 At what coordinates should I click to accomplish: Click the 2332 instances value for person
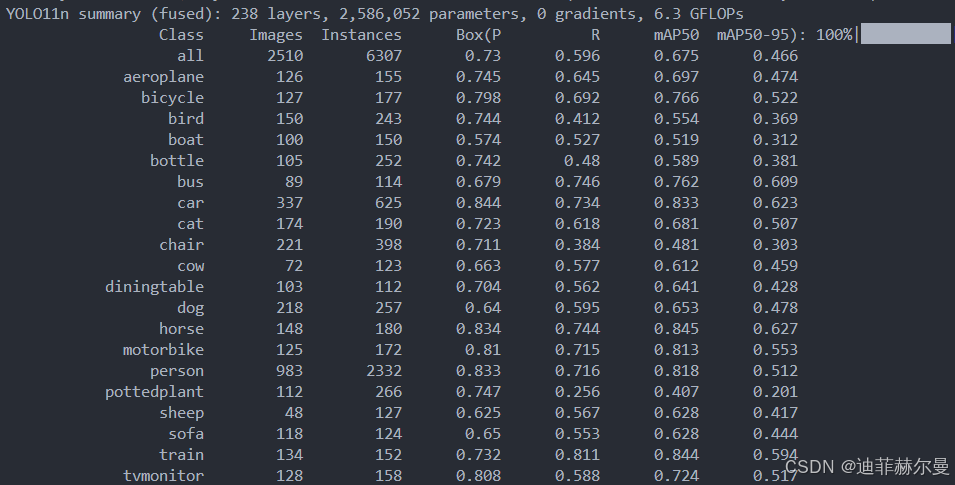coord(384,371)
